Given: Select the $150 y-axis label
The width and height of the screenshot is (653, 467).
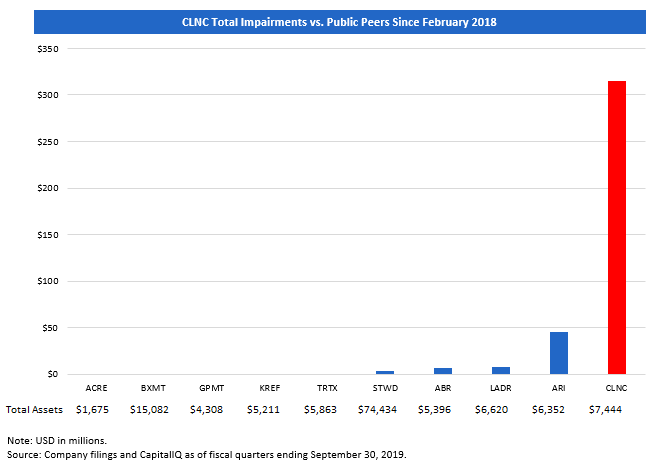Looking at the screenshot, I should (47, 235).
